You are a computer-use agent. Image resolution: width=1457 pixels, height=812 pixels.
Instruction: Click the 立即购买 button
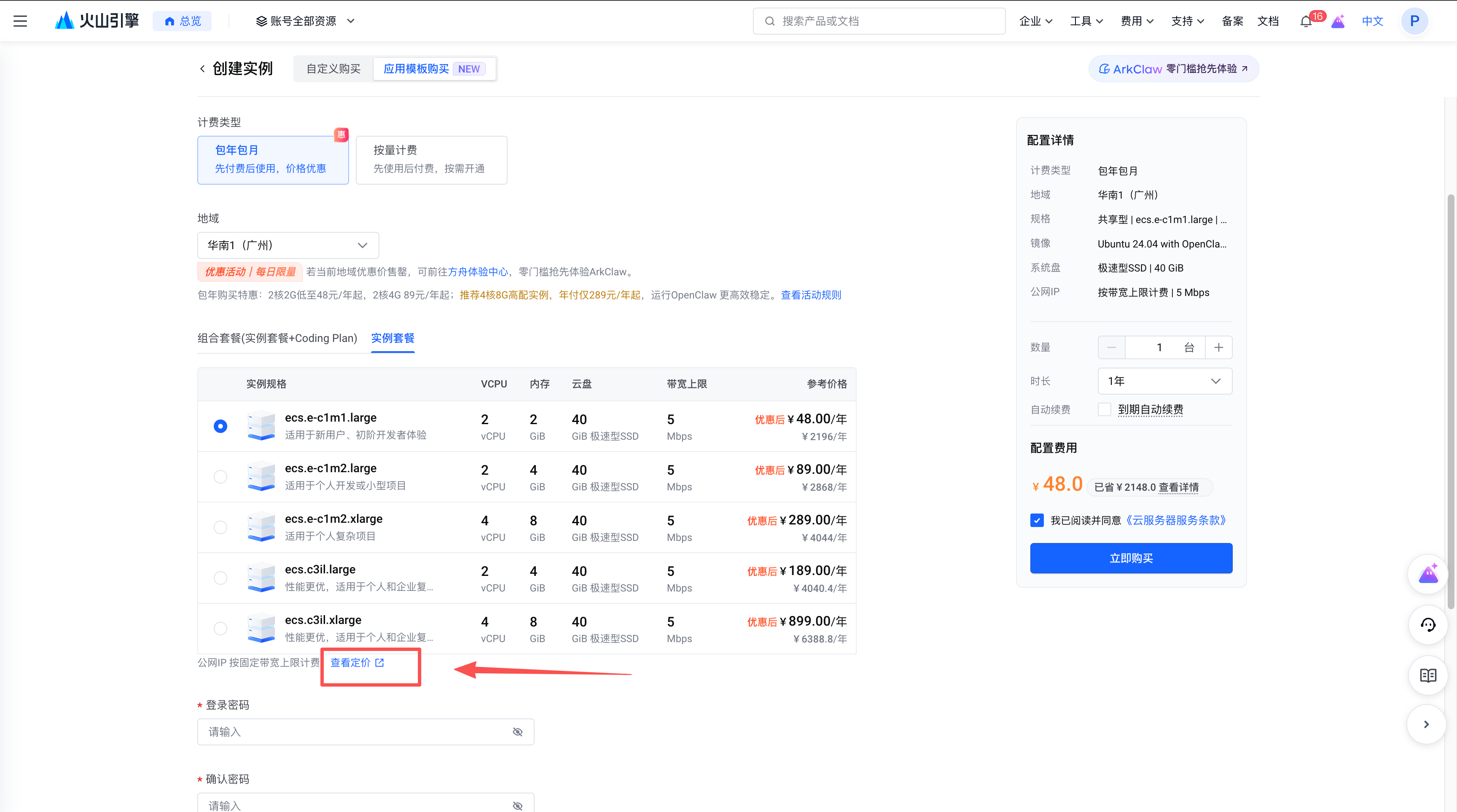point(1131,558)
